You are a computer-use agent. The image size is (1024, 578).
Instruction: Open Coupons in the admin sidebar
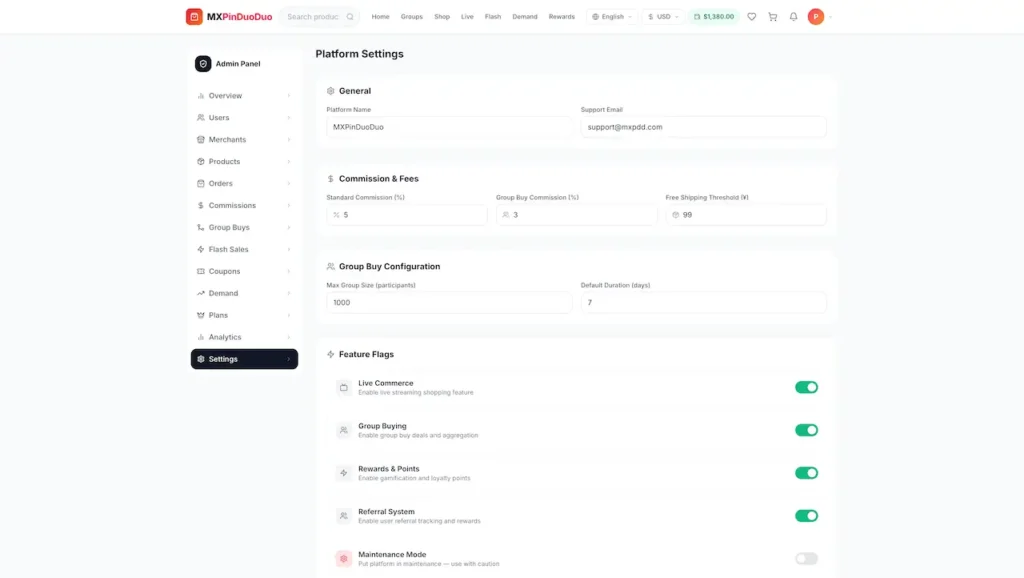[x=244, y=271]
